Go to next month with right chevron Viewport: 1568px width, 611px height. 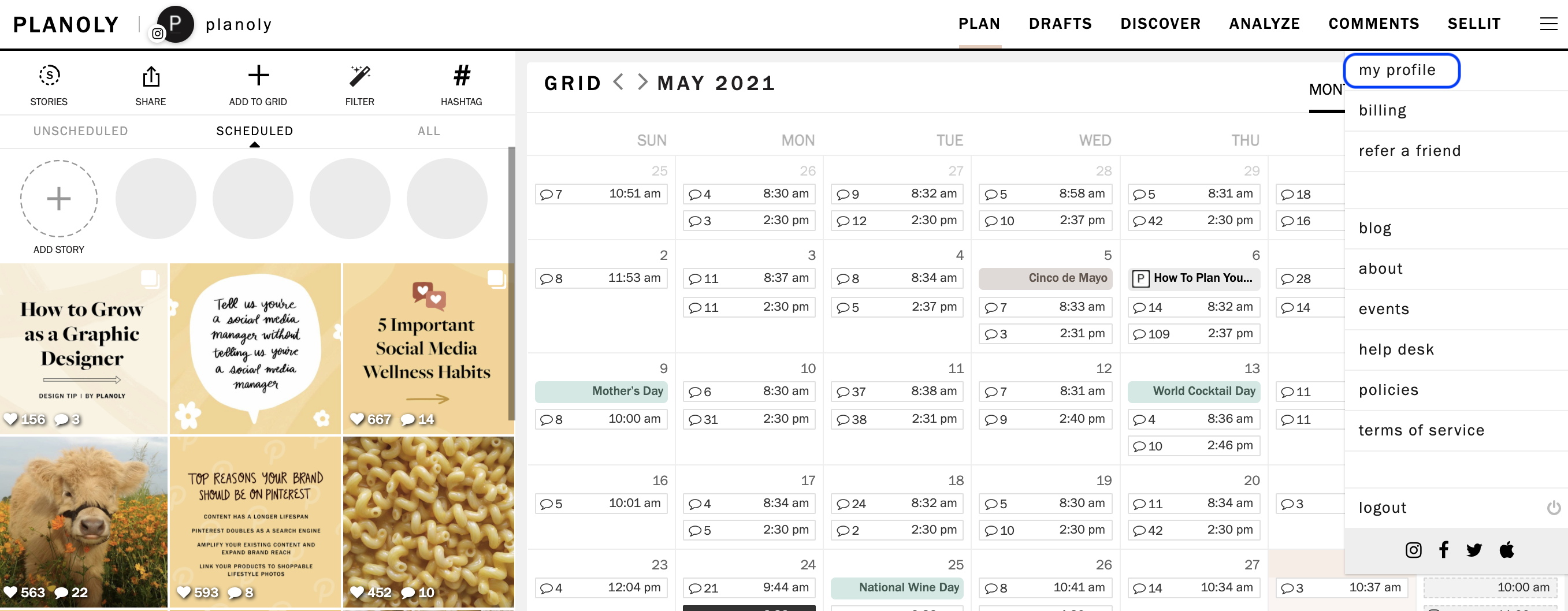point(642,81)
